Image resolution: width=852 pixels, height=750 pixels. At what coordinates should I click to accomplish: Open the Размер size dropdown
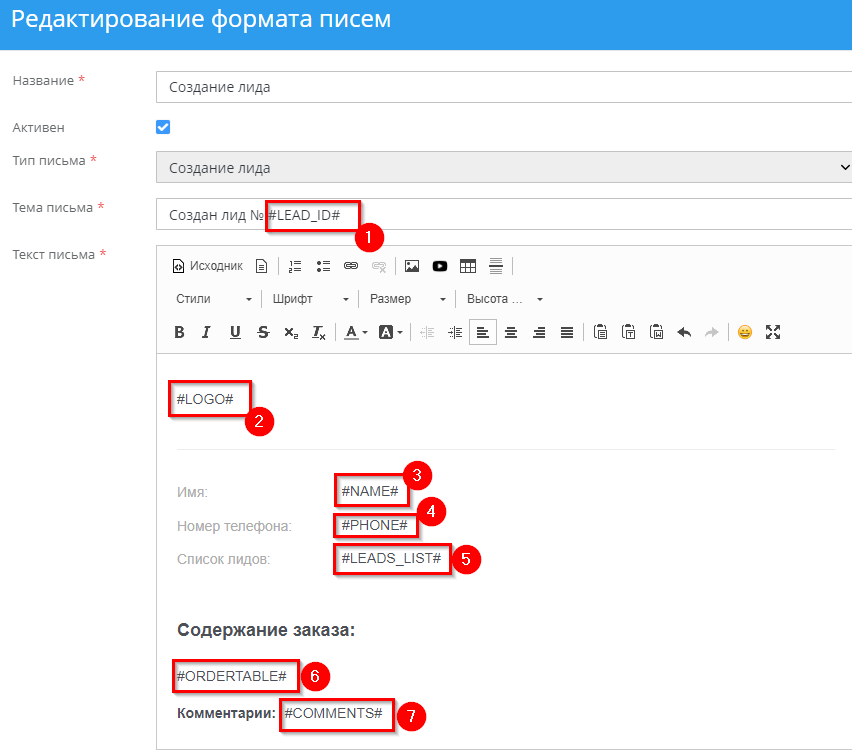click(408, 299)
